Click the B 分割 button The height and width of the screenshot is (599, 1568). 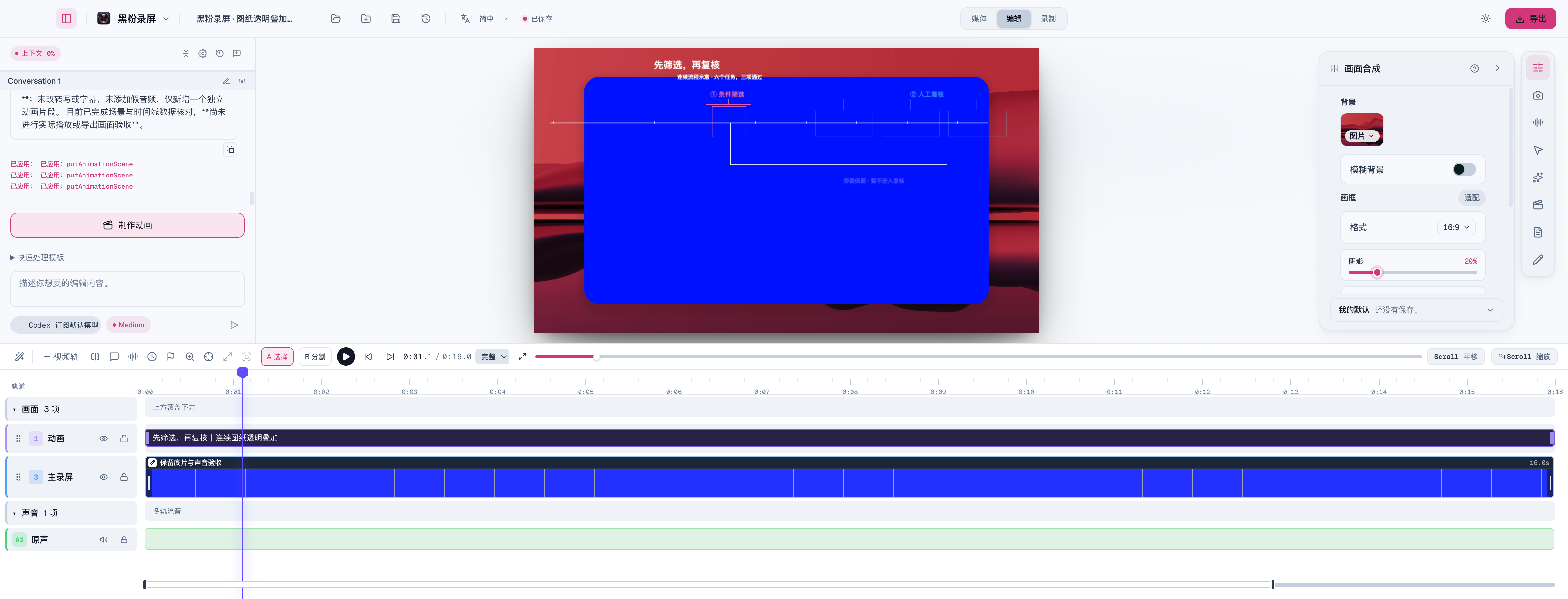point(315,357)
